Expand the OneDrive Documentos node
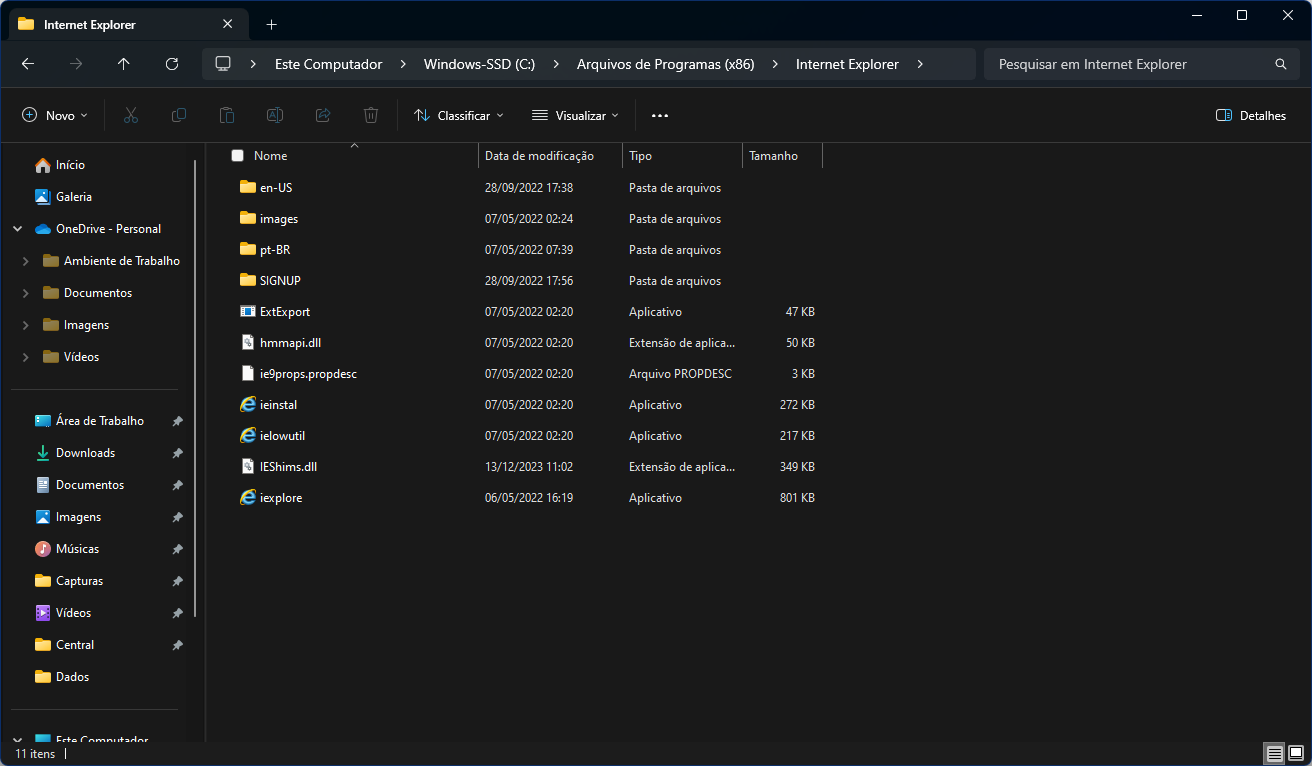Viewport: 1312px width, 766px height. point(26,293)
